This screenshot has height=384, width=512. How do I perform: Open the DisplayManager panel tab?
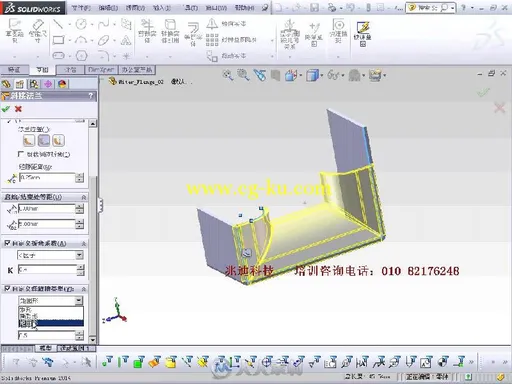[x=62, y=84]
